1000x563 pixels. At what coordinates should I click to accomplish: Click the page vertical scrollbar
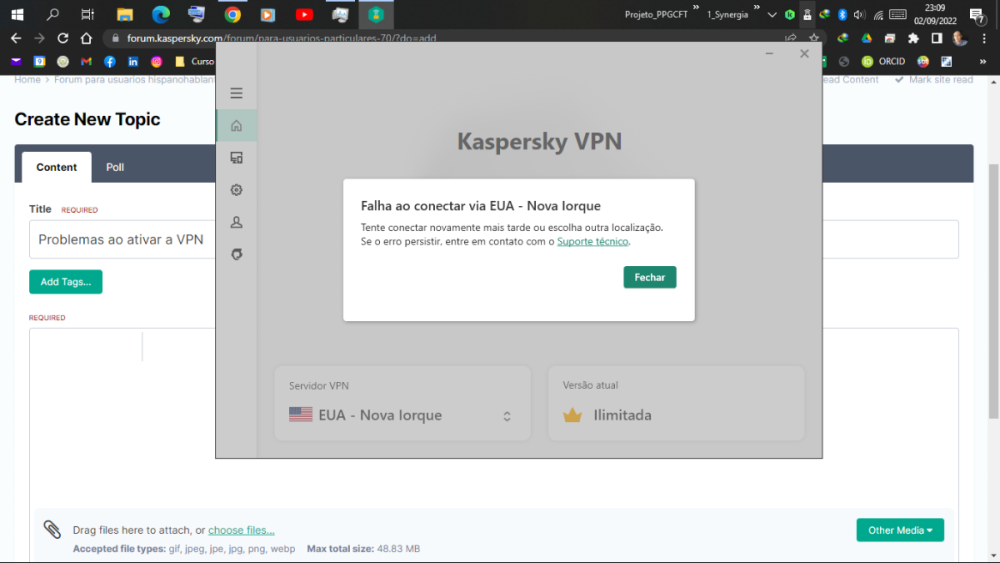[x=994, y=291]
